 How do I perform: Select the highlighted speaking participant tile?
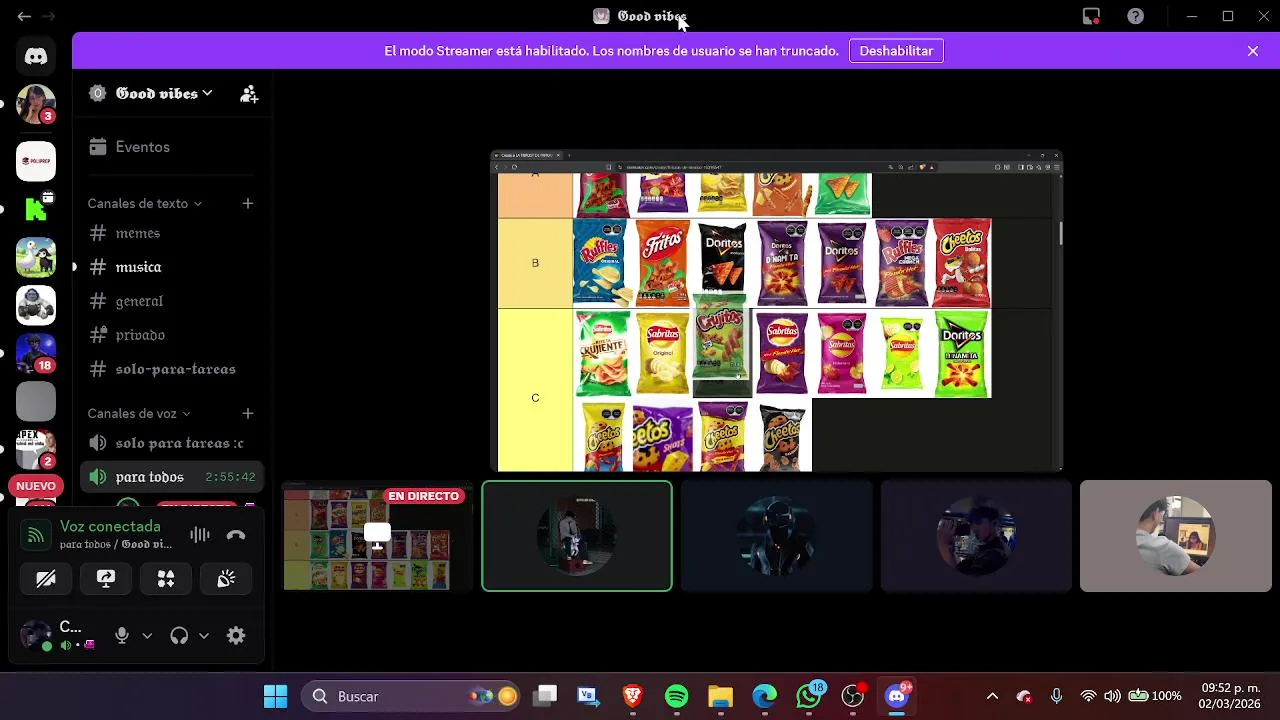(x=577, y=536)
